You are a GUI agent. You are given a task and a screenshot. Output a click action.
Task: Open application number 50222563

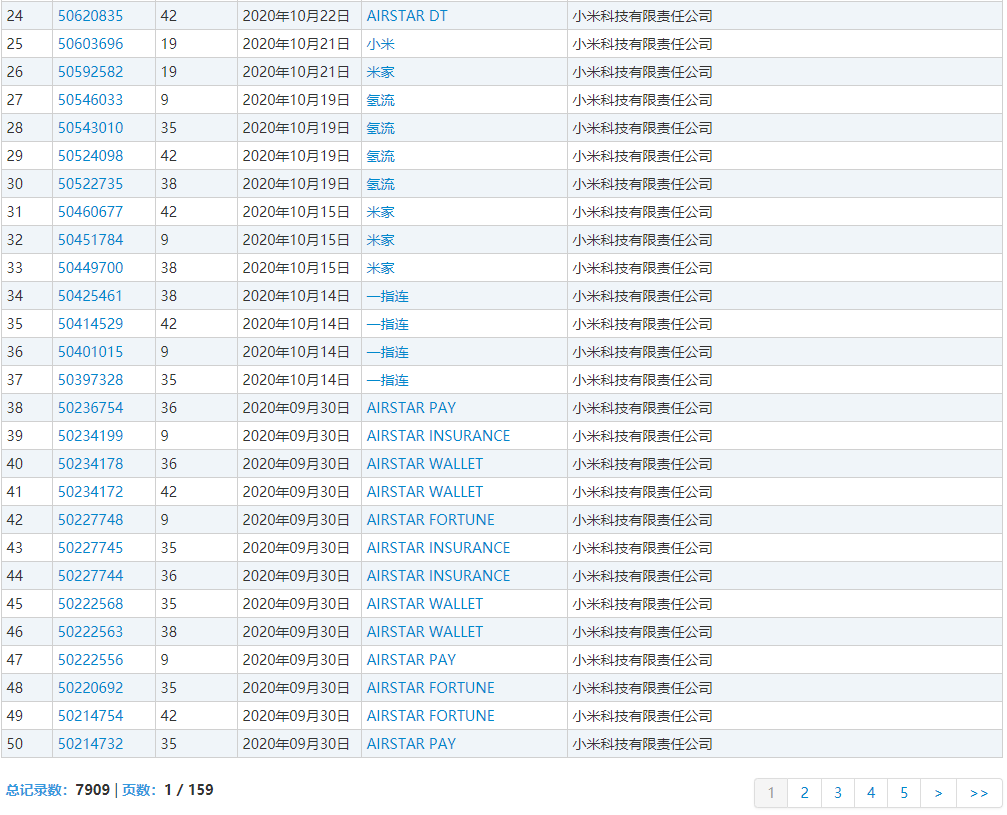click(x=91, y=632)
